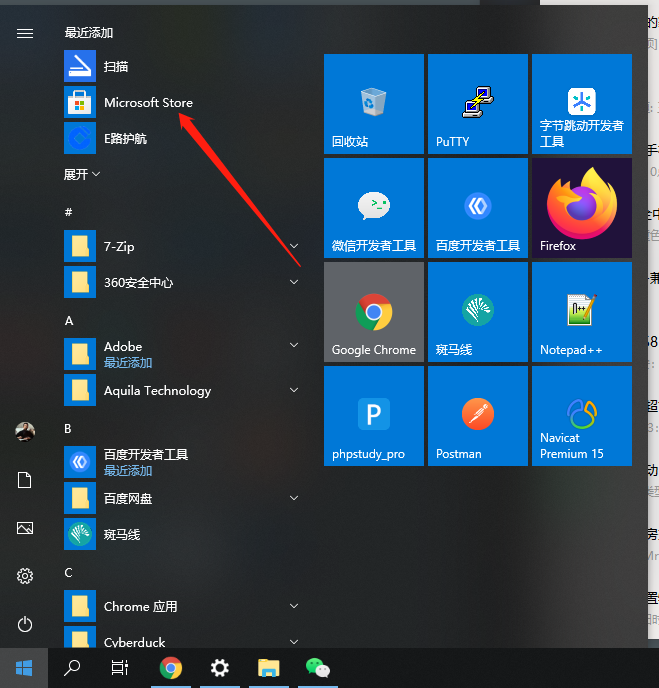659x688 pixels.
Task: Open the Chrome 应用 folder entry
Action: tap(183, 606)
